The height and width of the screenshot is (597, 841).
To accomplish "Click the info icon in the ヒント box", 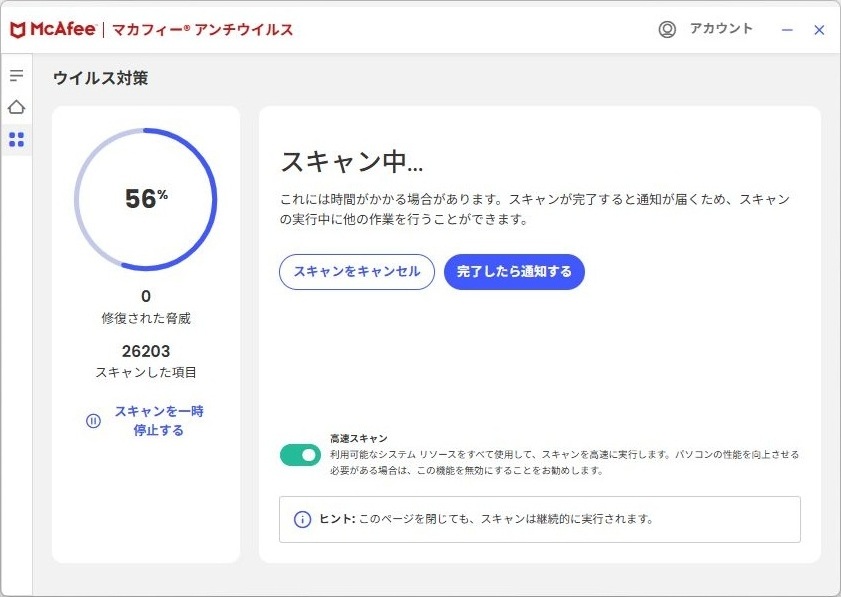I will pyautogui.click(x=302, y=519).
